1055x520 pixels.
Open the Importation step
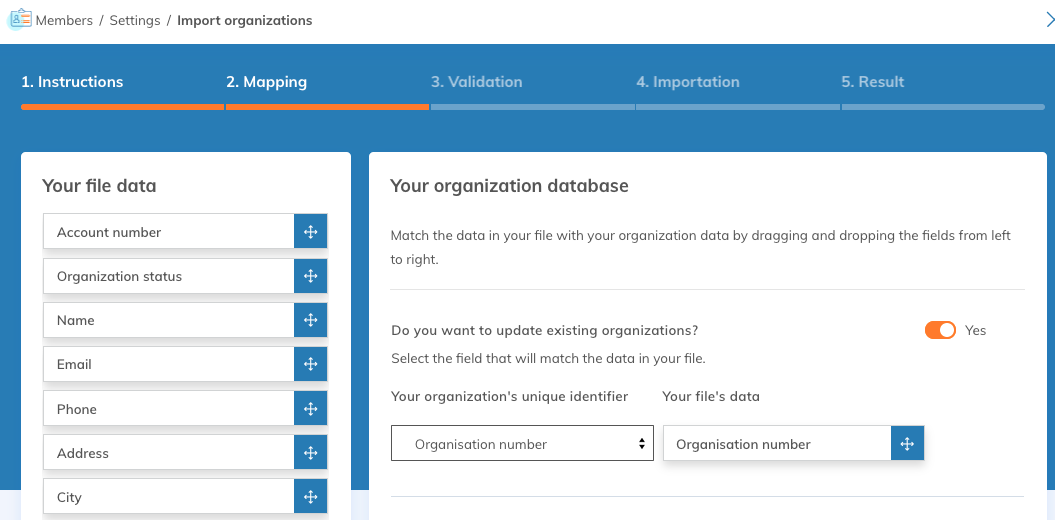687,82
